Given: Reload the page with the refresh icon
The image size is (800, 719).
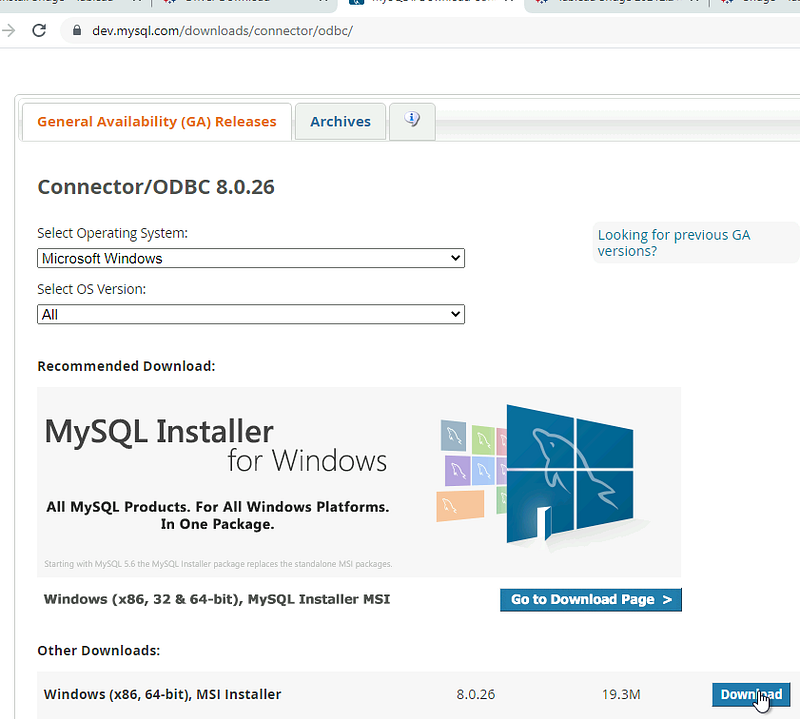Looking at the screenshot, I should coord(39,31).
